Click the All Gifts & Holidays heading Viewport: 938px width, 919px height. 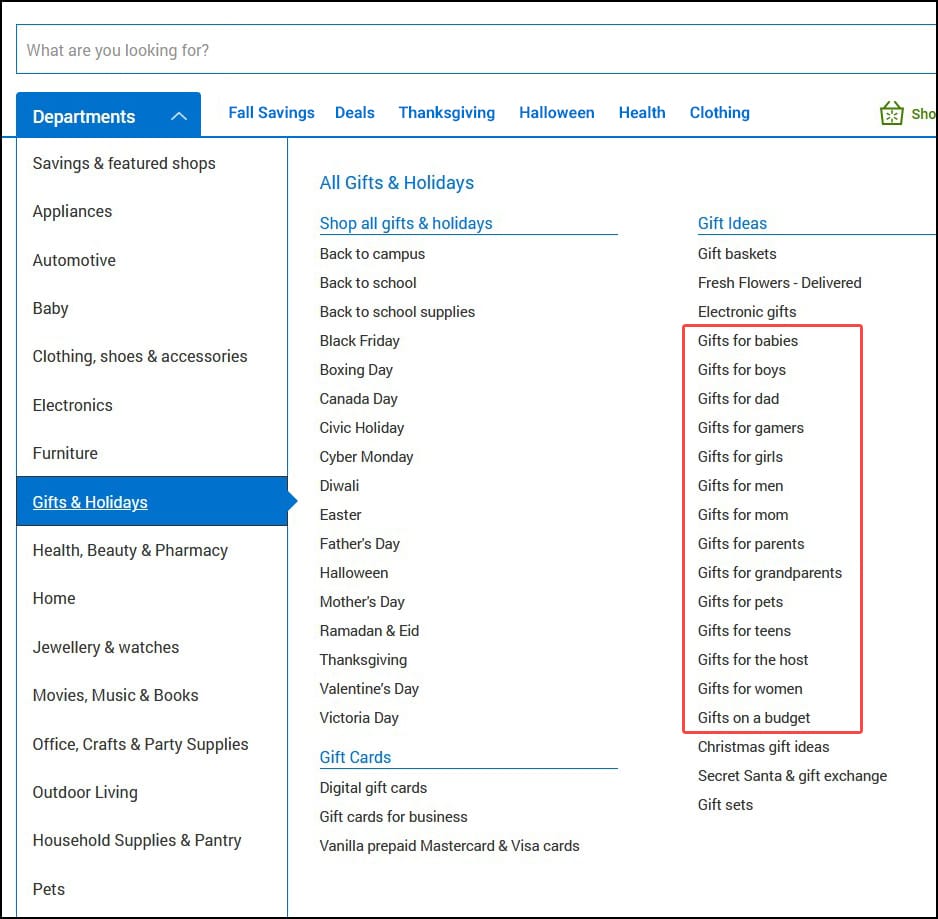[x=397, y=183]
